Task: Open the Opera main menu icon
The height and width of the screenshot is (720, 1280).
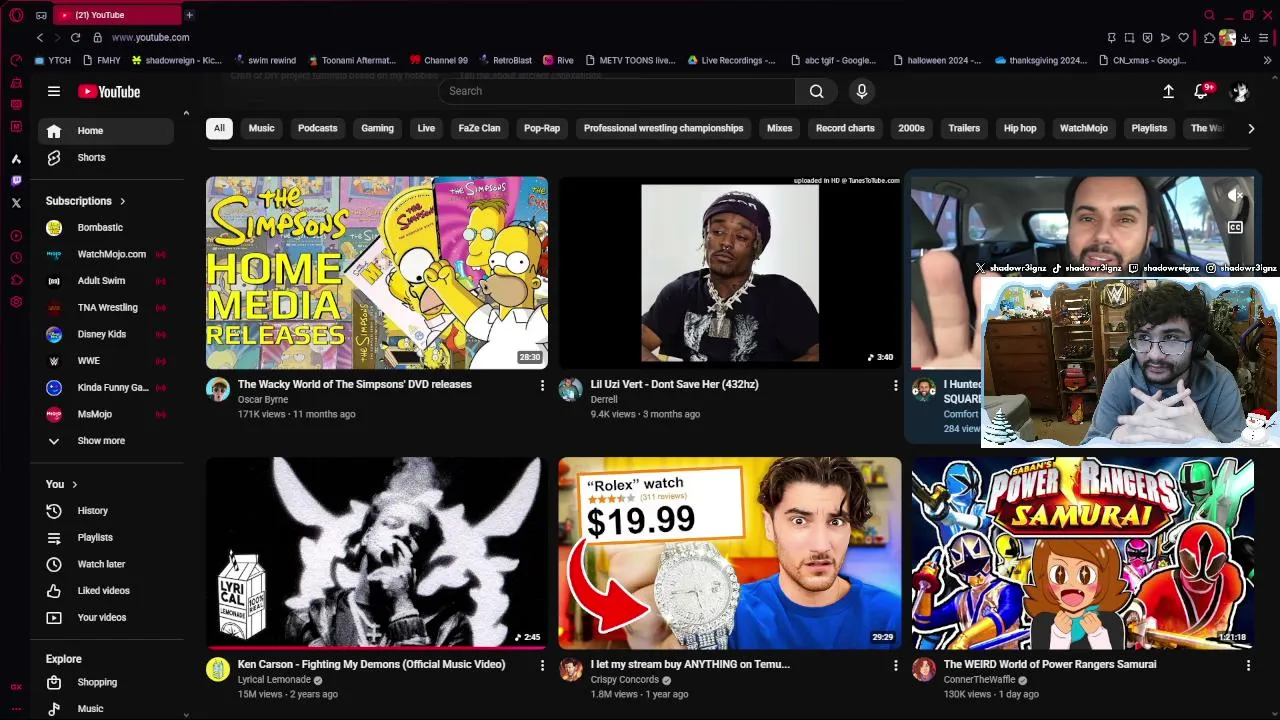Action: click(x=16, y=15)
